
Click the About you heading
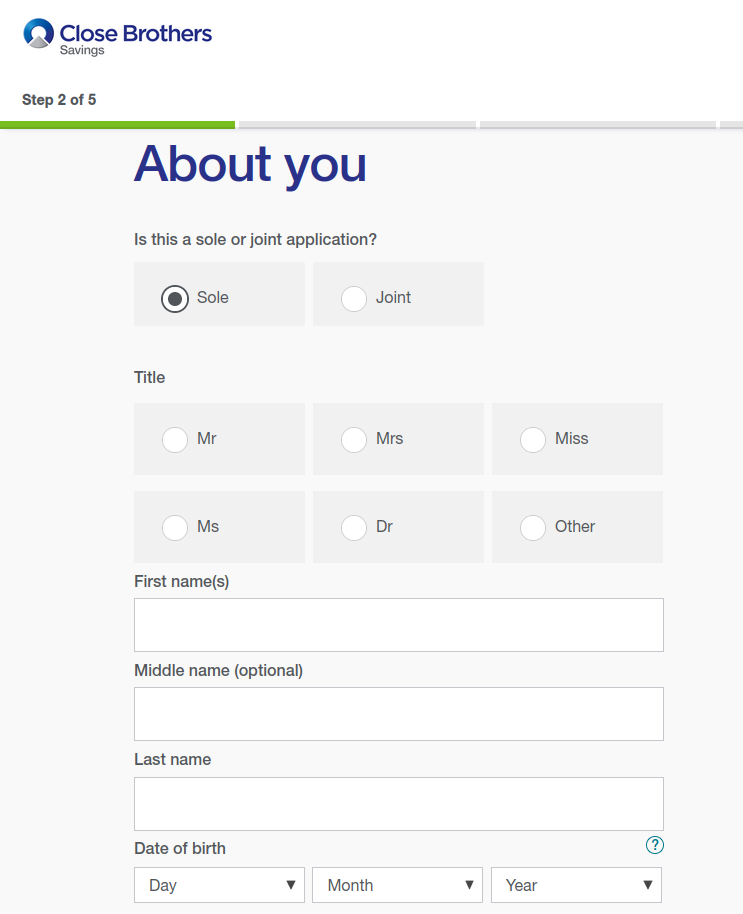pos(250,165)
